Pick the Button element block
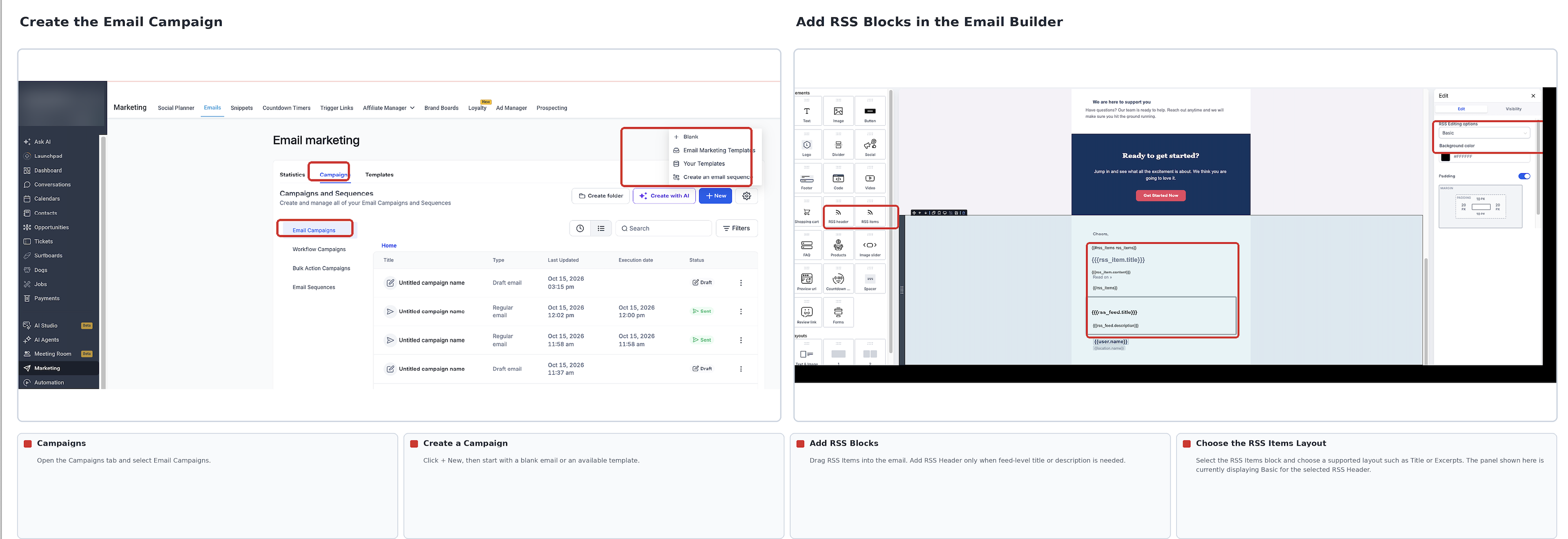The image size is (1568, 539). (x=870, y=111)
